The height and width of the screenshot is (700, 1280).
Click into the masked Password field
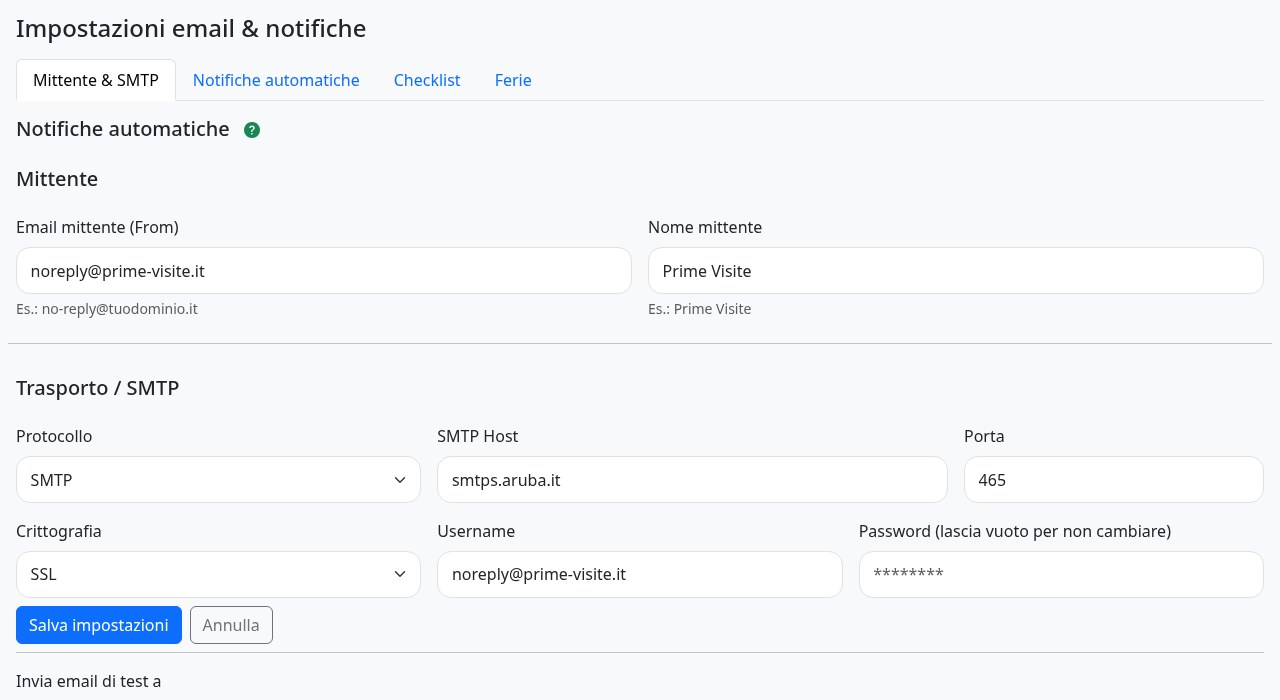[1061, 574]
